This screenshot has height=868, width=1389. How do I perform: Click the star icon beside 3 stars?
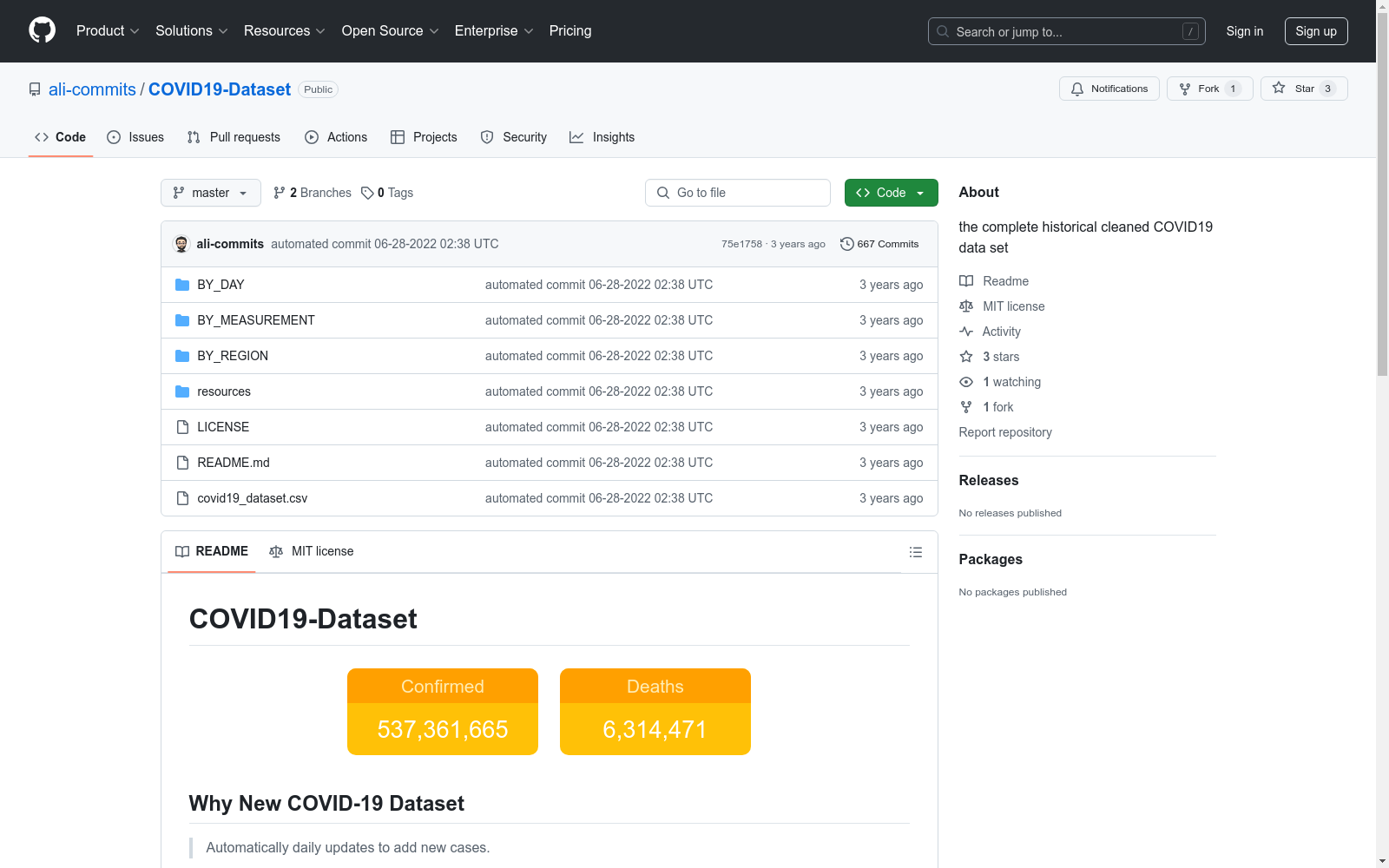tap(966, 357)
